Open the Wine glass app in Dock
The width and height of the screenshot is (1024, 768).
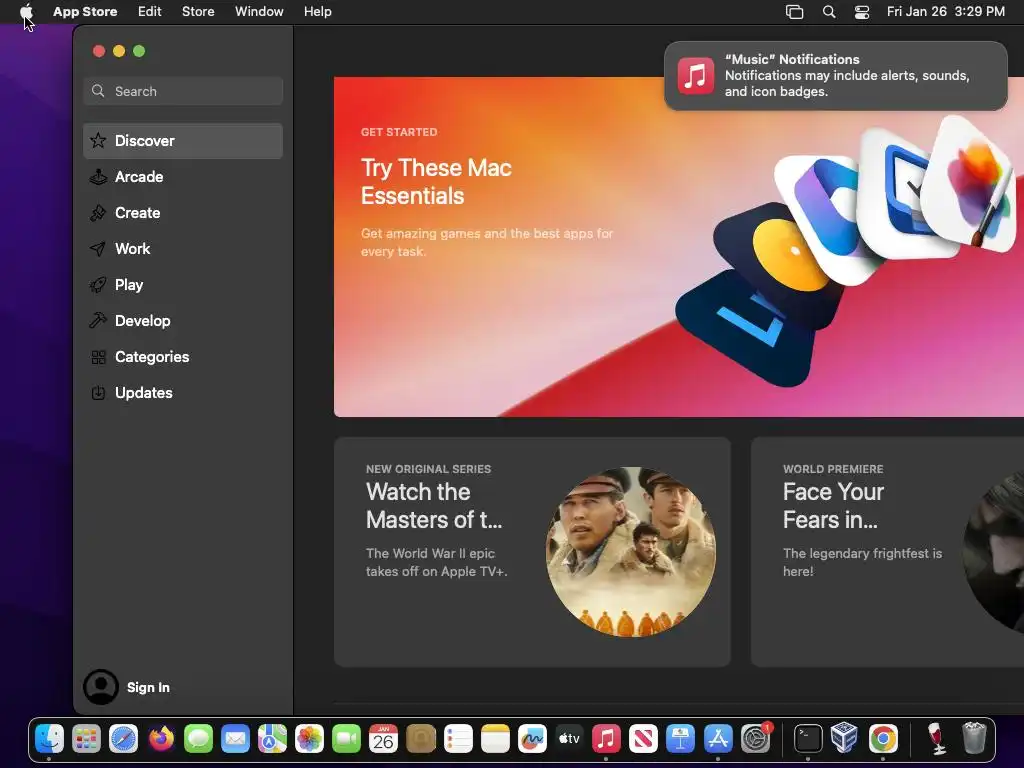(x=936, y=739)
